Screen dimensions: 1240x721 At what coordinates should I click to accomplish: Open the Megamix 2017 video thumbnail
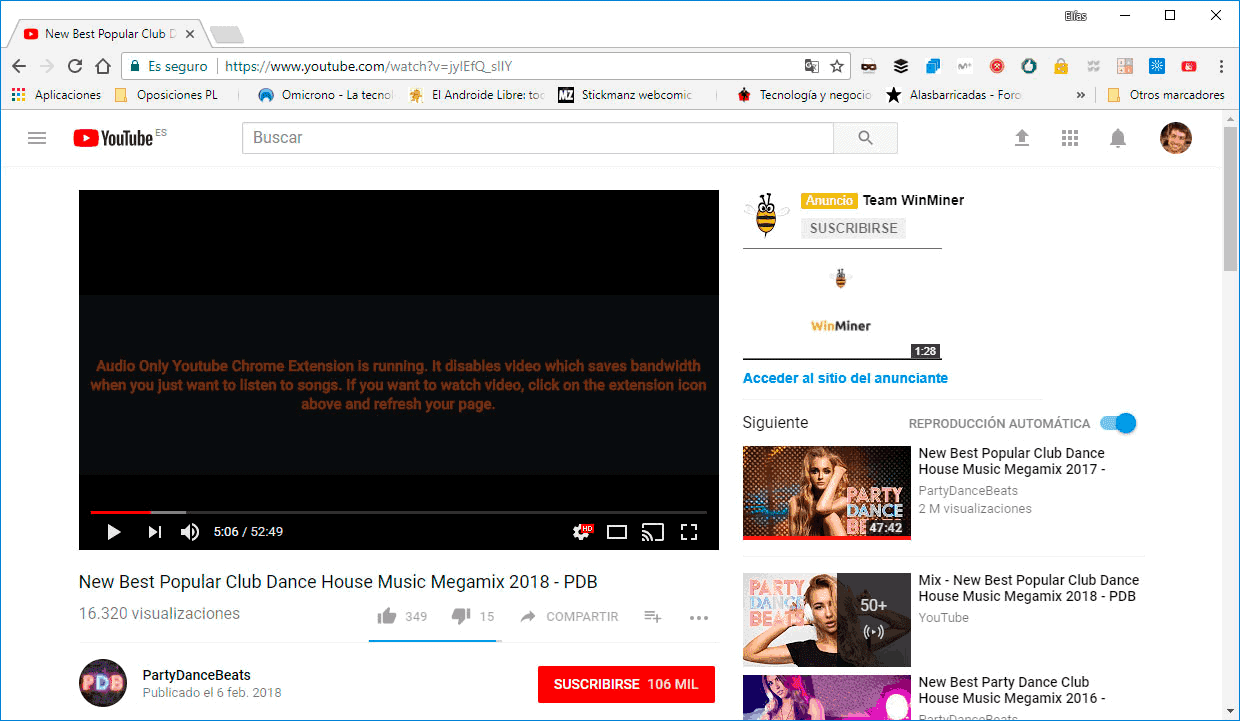coord(827,493)
